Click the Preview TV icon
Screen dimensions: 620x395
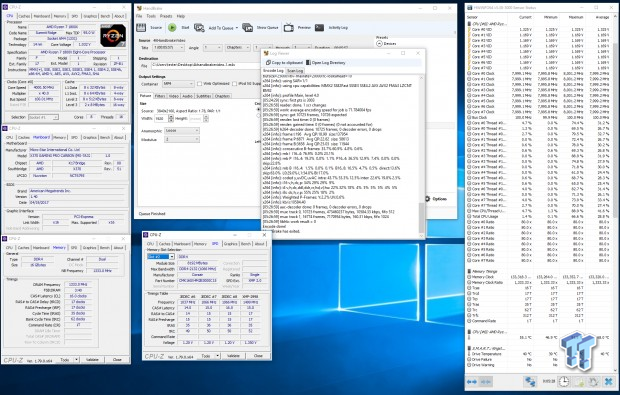click(289, 27)
